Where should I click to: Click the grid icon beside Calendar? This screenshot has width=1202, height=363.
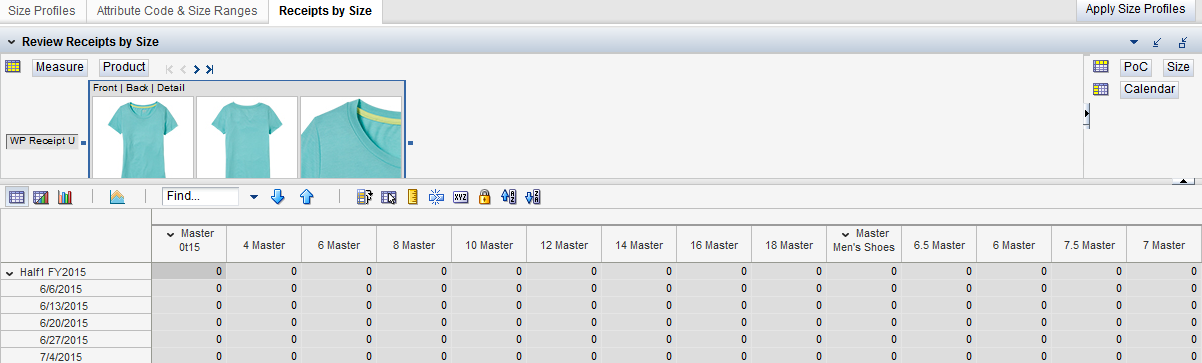point(1101,89)
